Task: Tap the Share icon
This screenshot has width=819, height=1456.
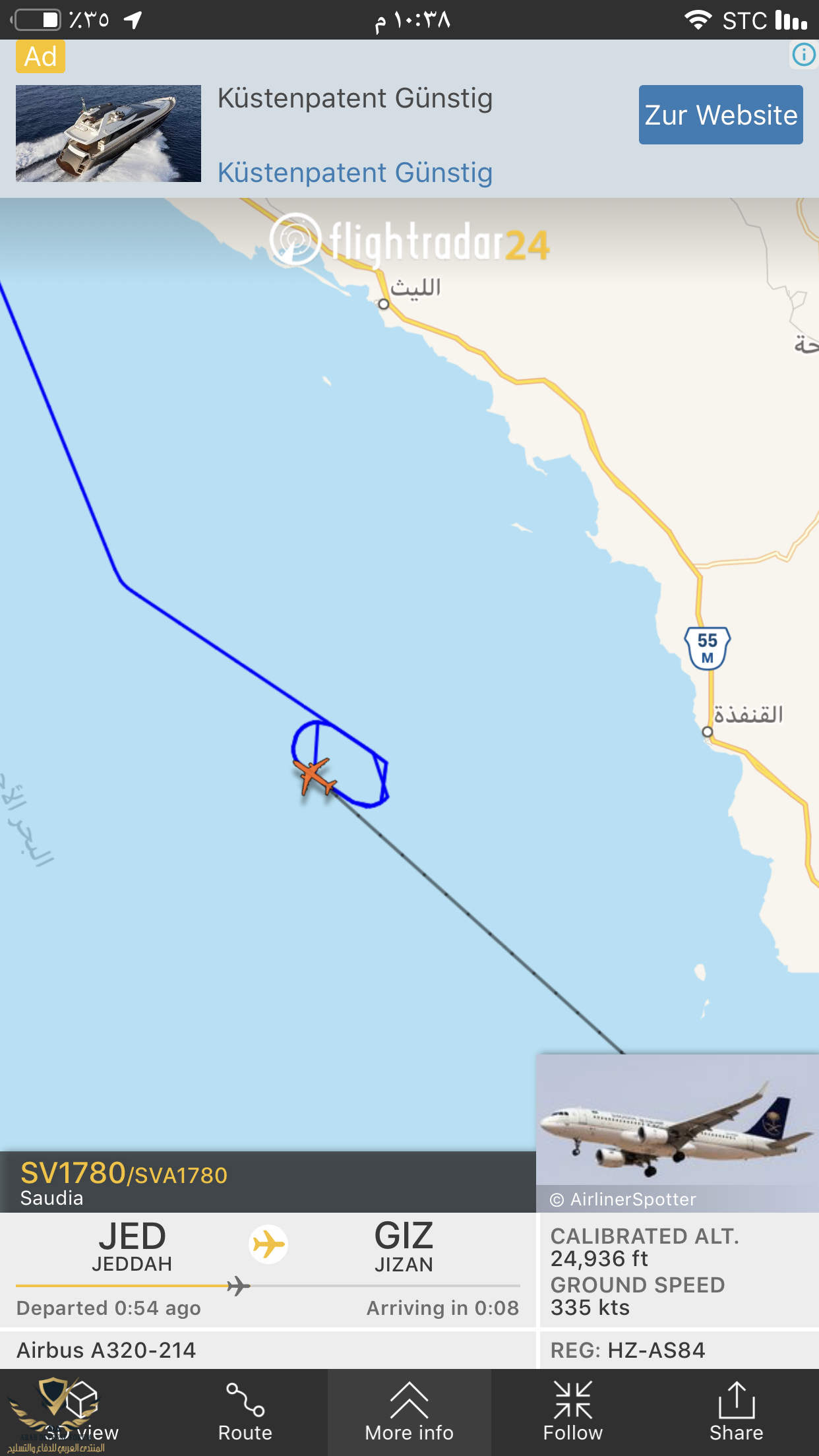Action: [x=737, y=1412]
